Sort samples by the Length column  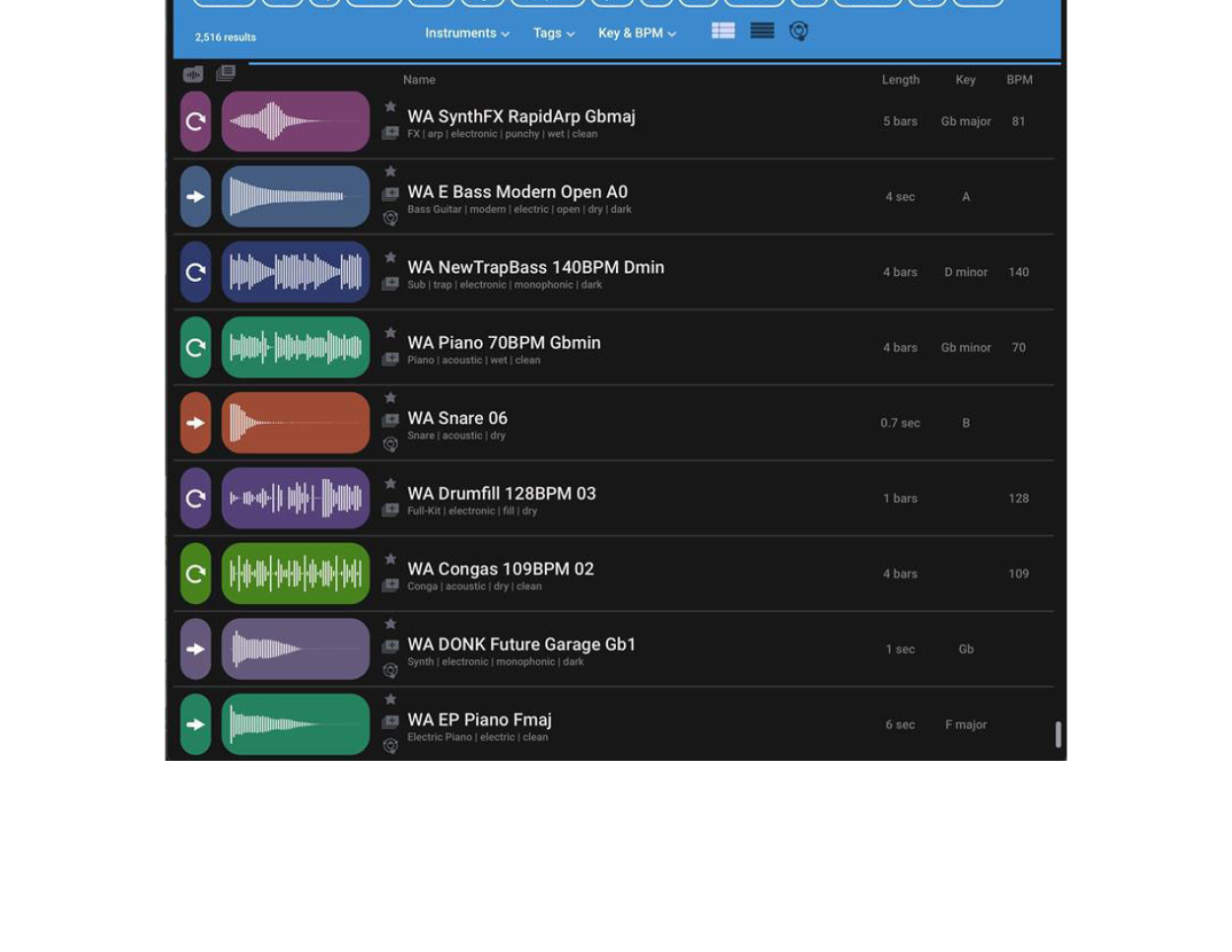click(x=900, y=80)
